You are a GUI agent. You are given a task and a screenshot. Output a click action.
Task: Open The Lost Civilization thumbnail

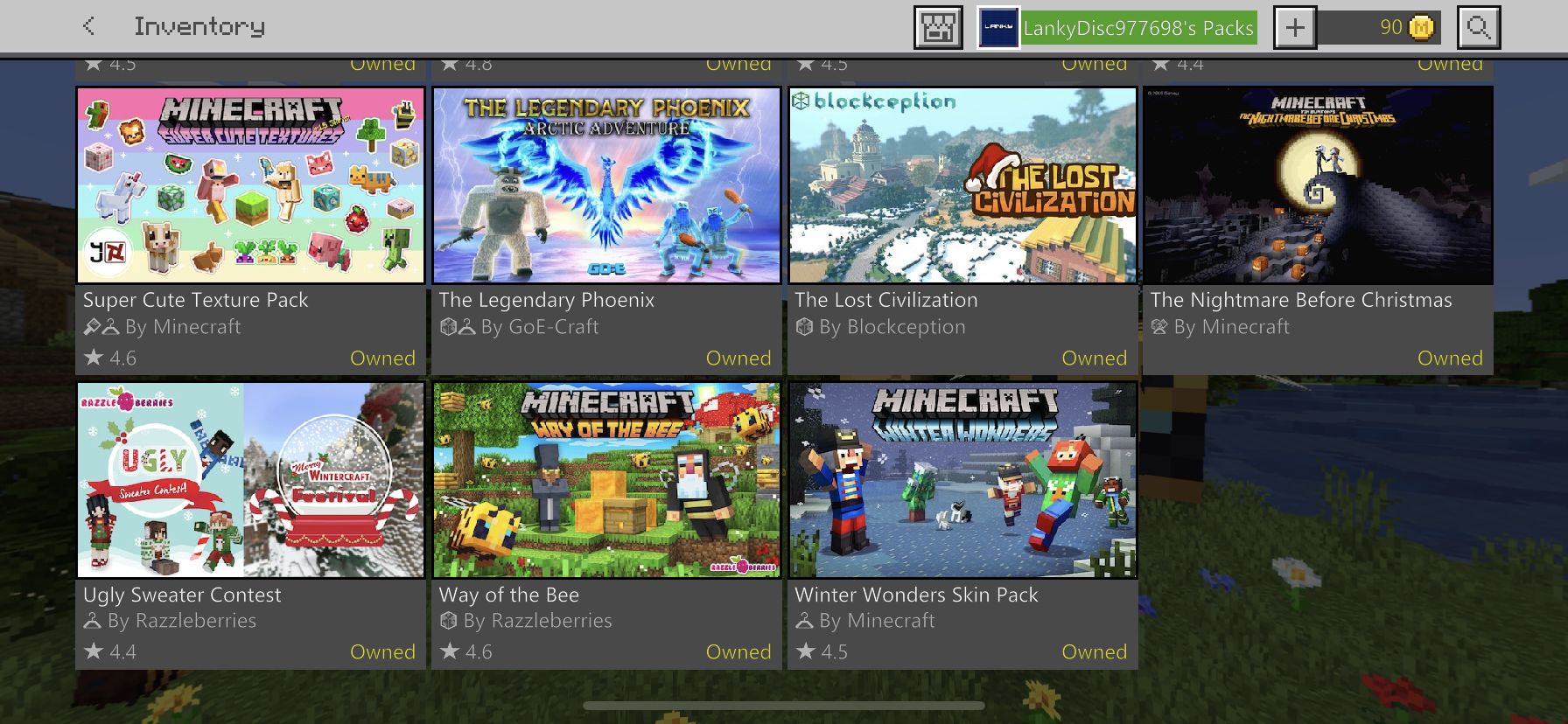point(962,185)
